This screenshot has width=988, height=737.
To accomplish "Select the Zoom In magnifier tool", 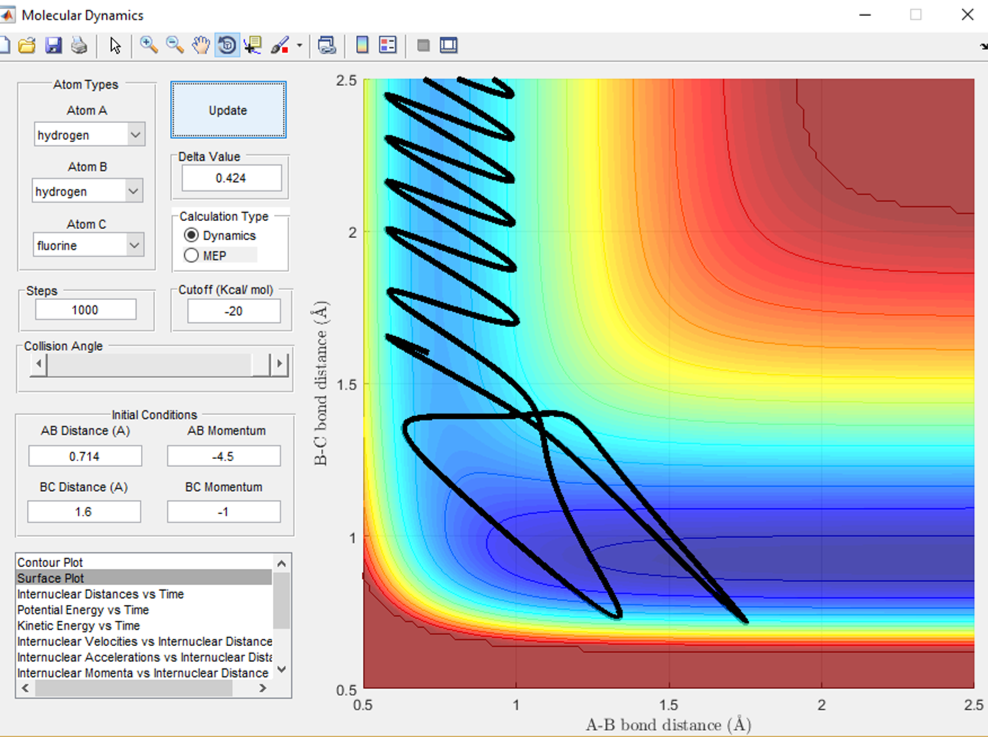I will point(149,45).
